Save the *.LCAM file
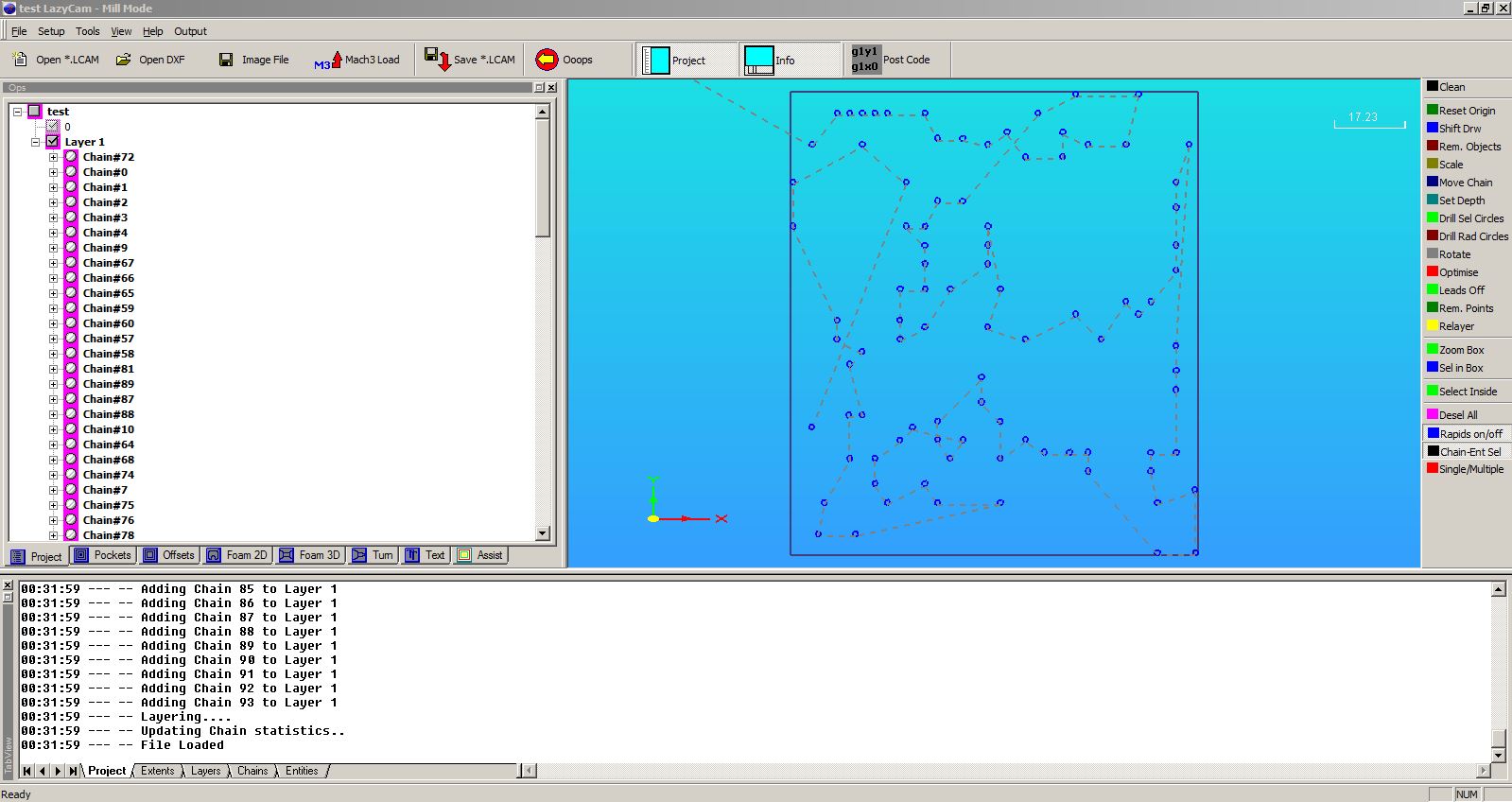 (x=437, y=60)
